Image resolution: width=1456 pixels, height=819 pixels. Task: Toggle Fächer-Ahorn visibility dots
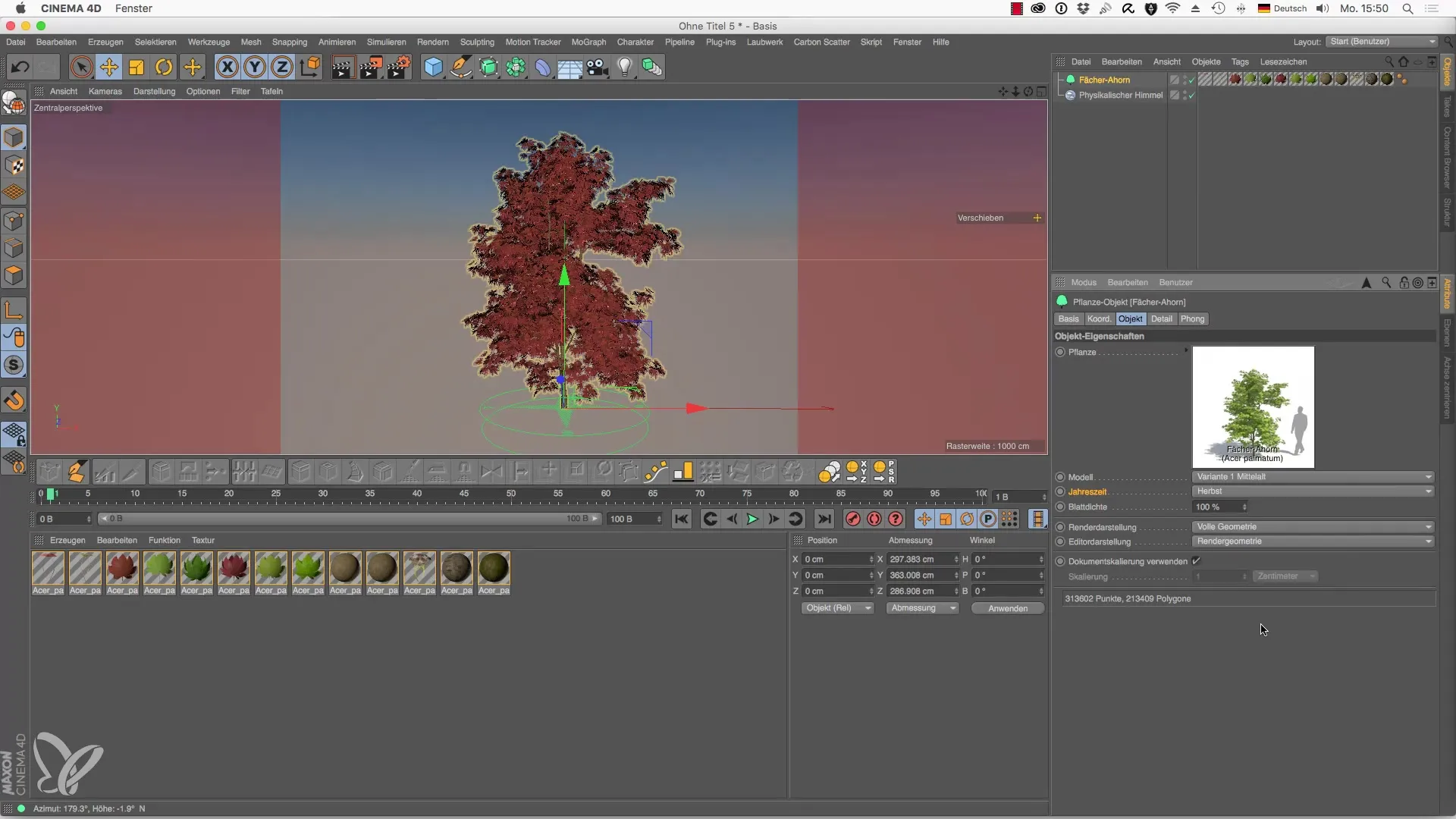(1185, 80)
